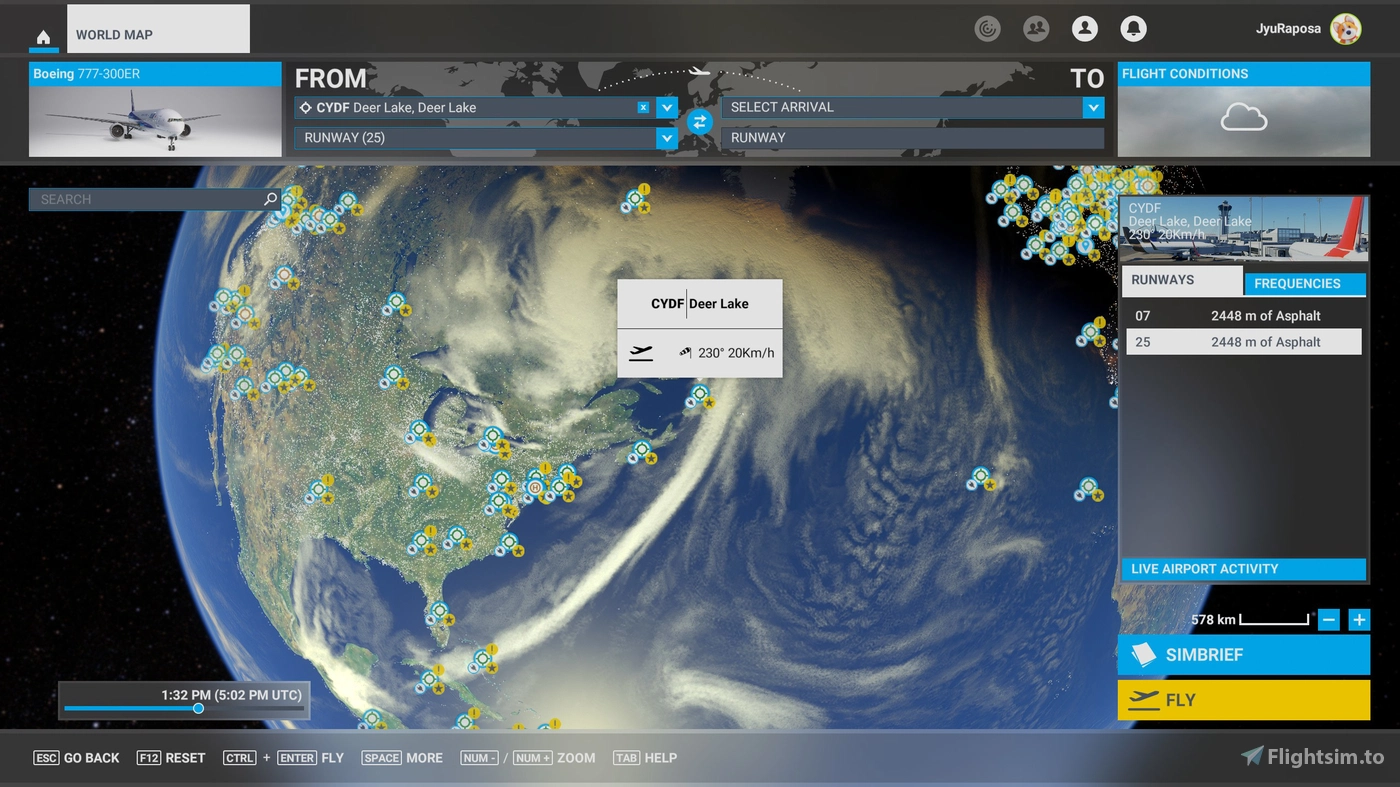This screenshot has width=1400, height=787.
Task: Expand the RUNWAY (25) dropdown
Action: pos(667,138)
